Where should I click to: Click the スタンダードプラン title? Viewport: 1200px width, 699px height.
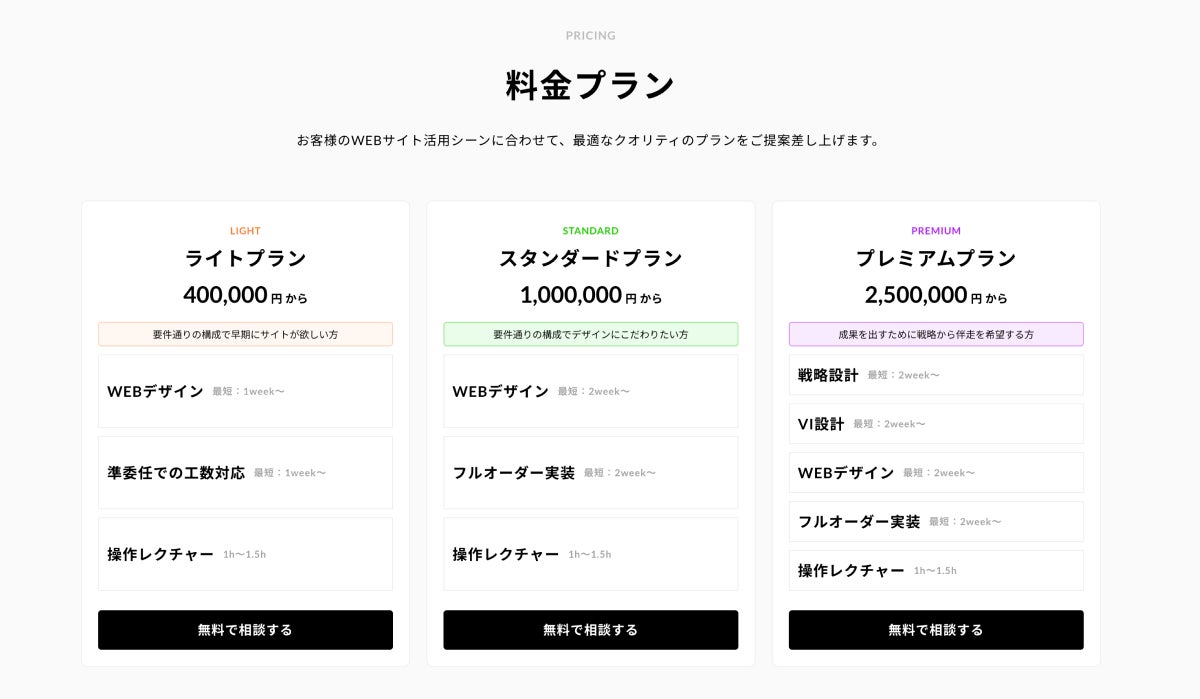(x=590, y=258)
